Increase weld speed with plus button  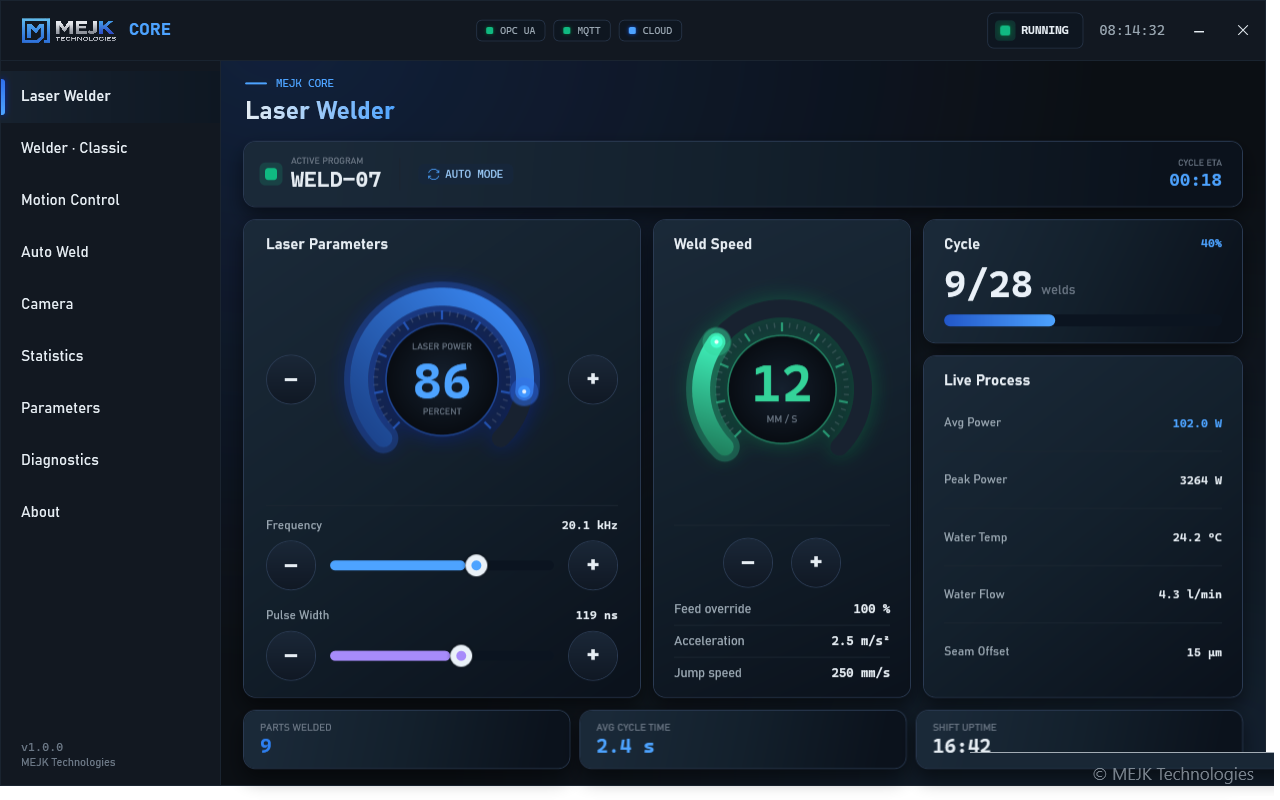[816, 563]
